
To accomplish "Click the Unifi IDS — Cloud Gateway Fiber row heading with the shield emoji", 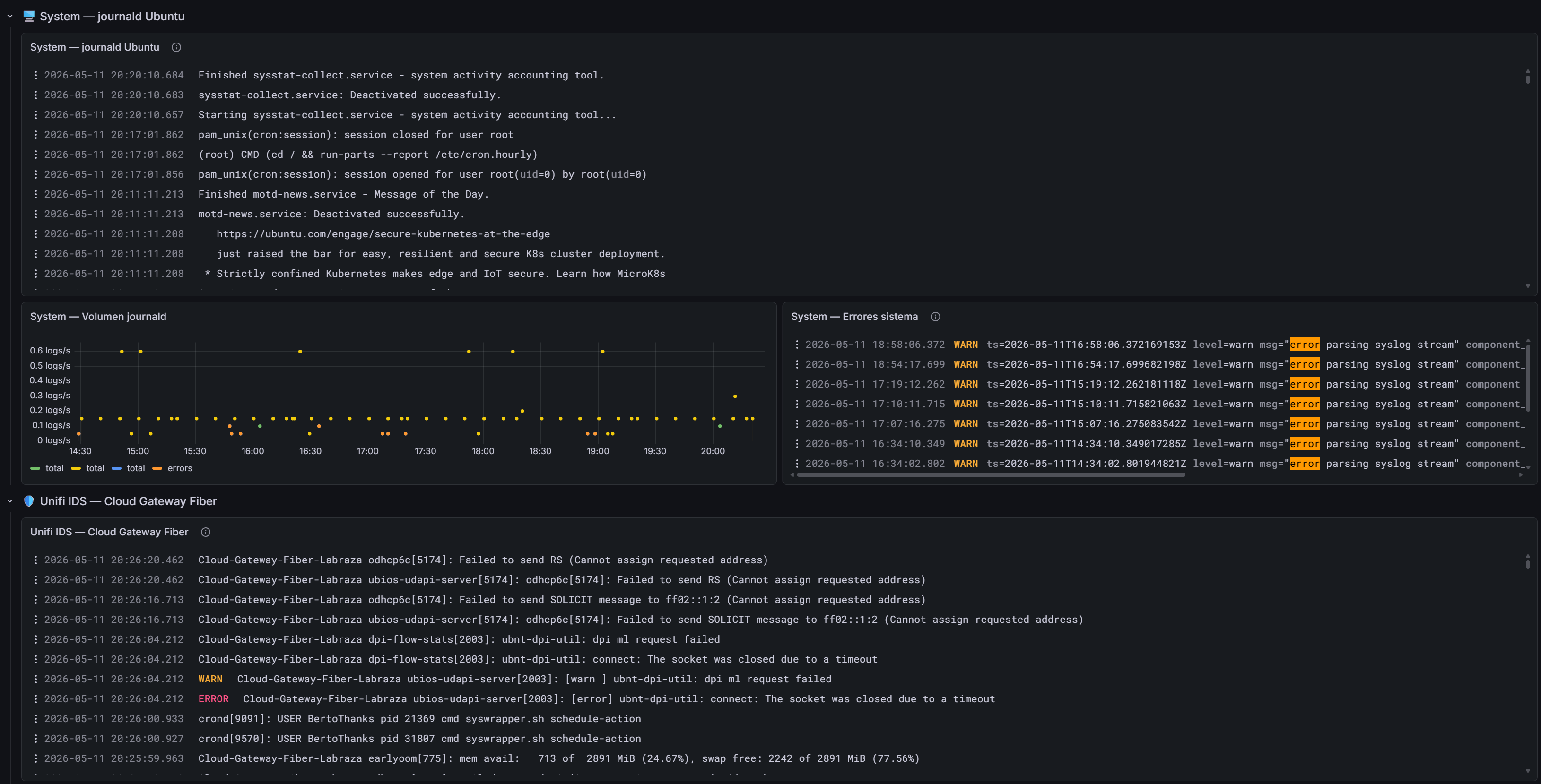I will tap(120, 501).
